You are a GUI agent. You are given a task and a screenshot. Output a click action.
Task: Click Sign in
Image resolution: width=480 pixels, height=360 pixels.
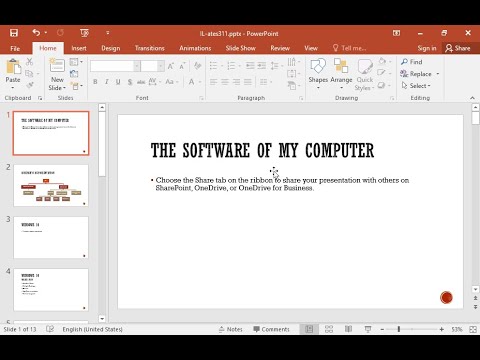click(427, 48)
